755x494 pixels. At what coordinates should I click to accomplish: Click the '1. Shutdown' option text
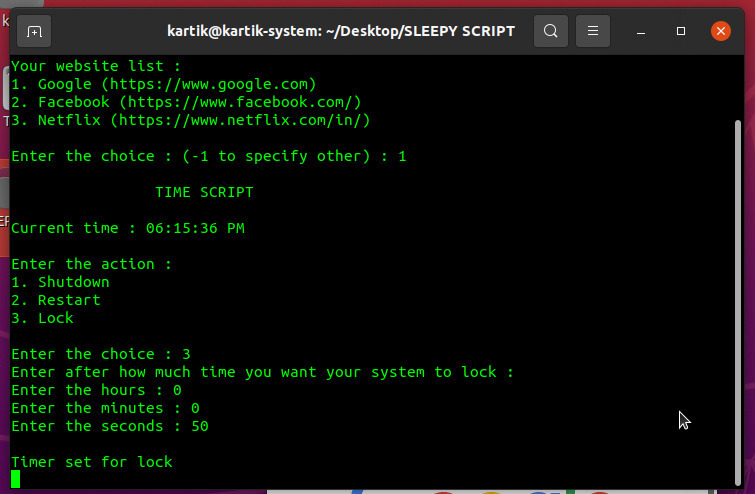60,282
